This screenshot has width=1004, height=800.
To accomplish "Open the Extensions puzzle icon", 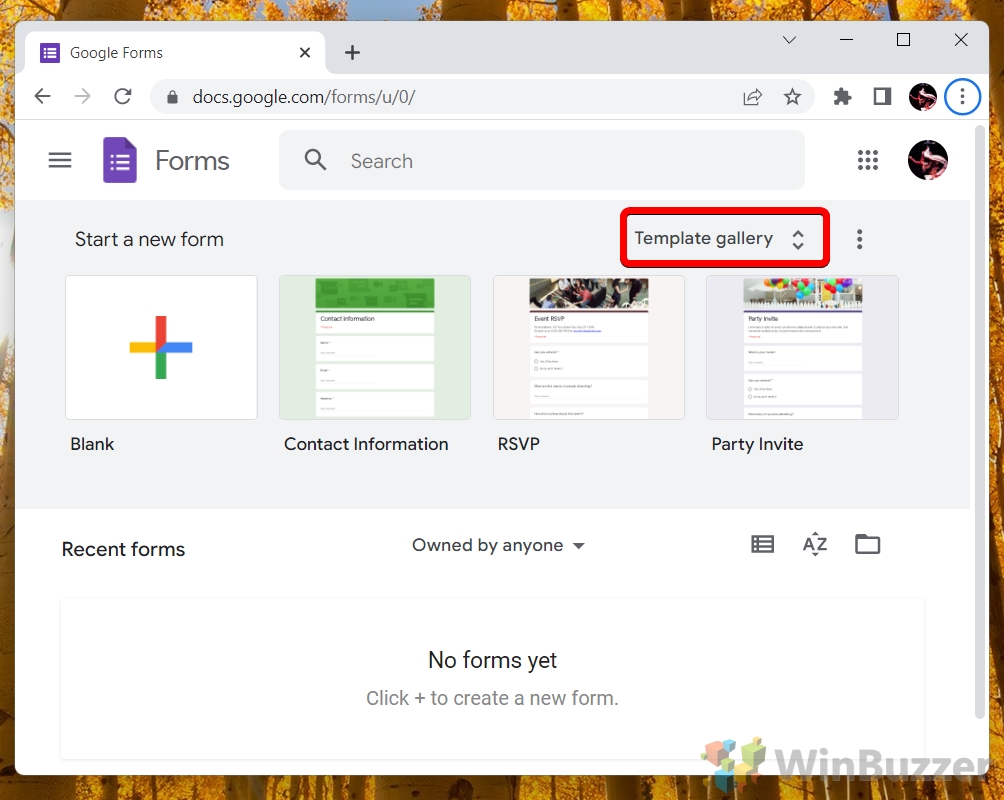I will (842, 97).
